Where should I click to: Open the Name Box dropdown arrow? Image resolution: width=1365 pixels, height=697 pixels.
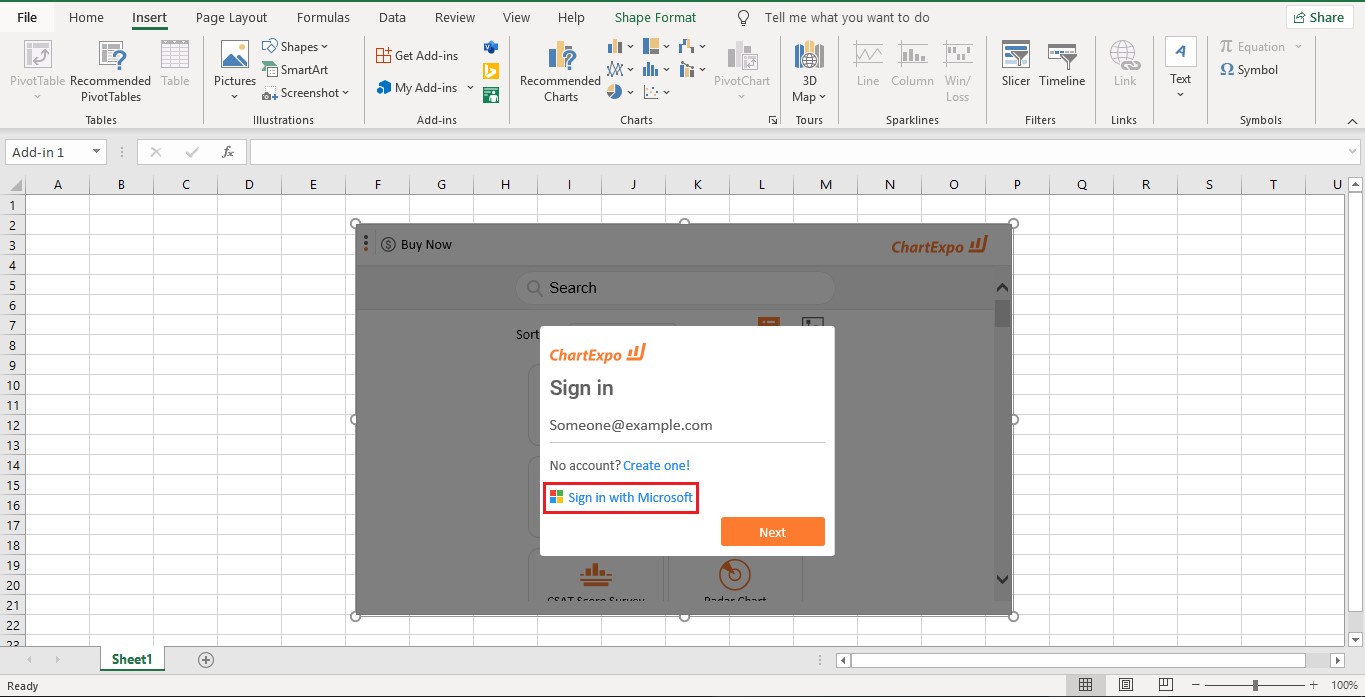(x=97, y=152)
